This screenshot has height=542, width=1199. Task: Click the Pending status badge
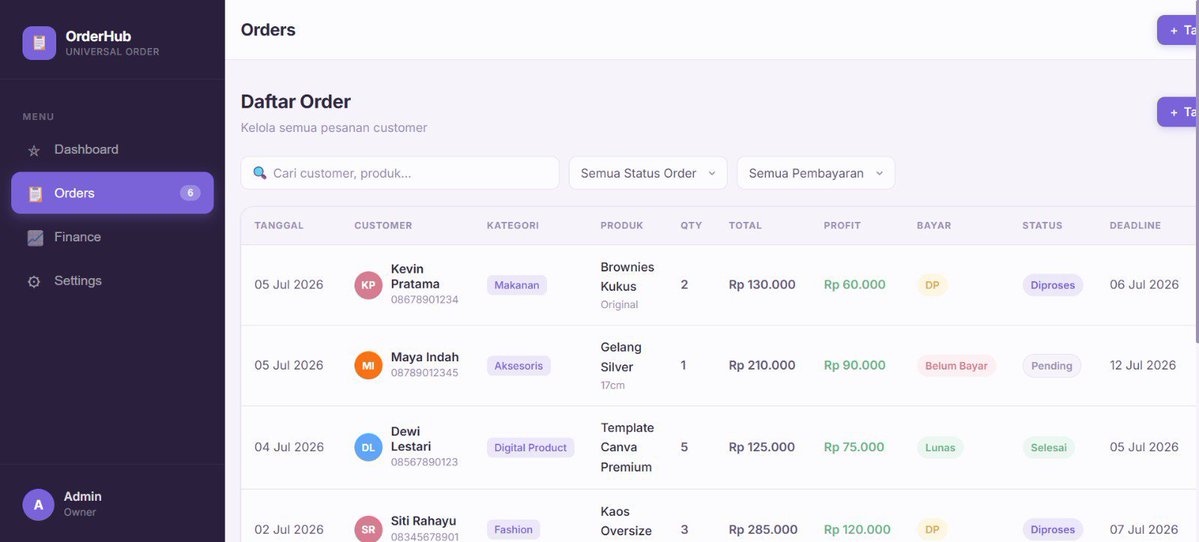pyautogui.click(x=1051, y=365)
